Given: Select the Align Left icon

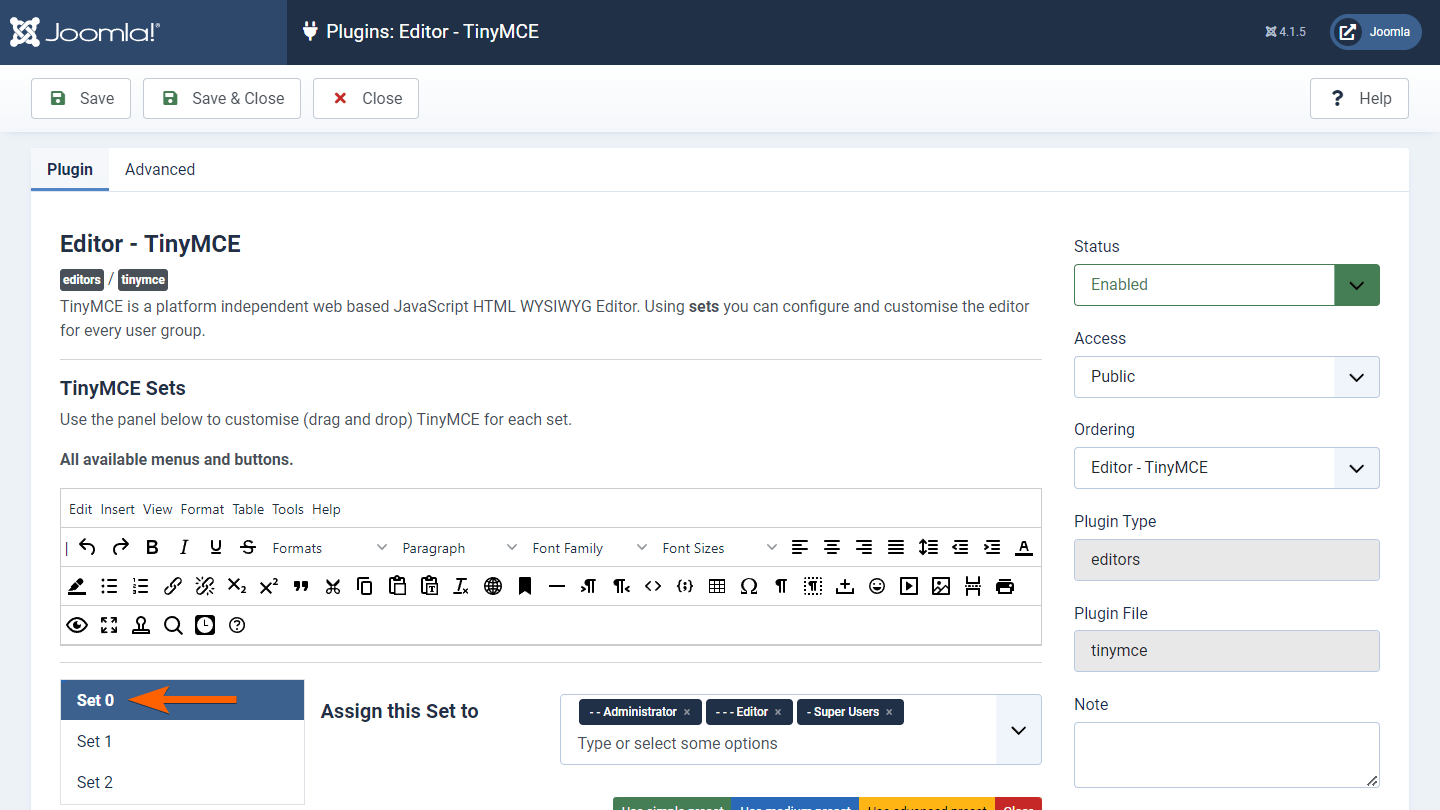Looking at the screenshot, I should click(800, 547).
